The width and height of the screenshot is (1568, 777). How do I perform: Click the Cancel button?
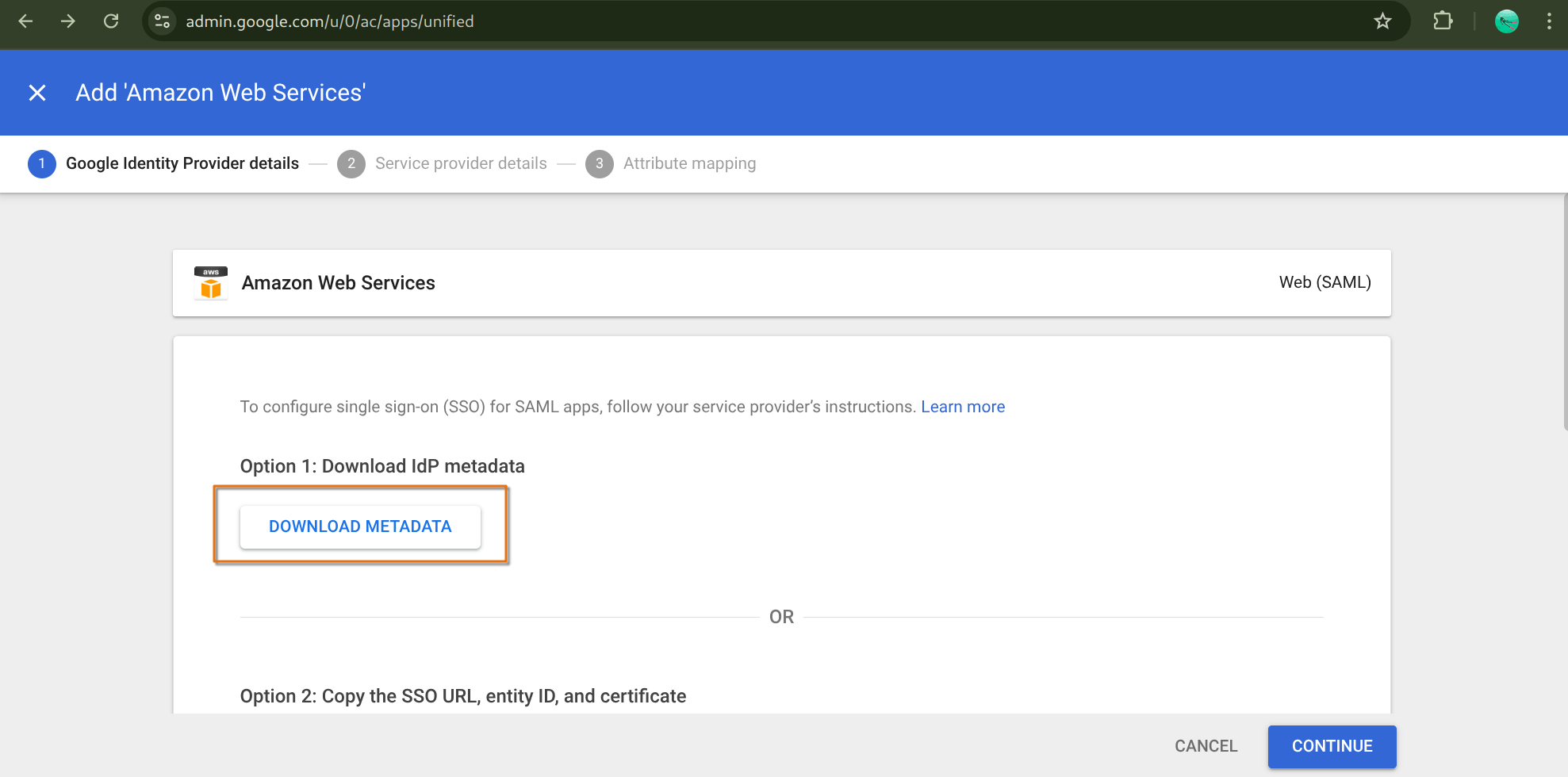1206,746
